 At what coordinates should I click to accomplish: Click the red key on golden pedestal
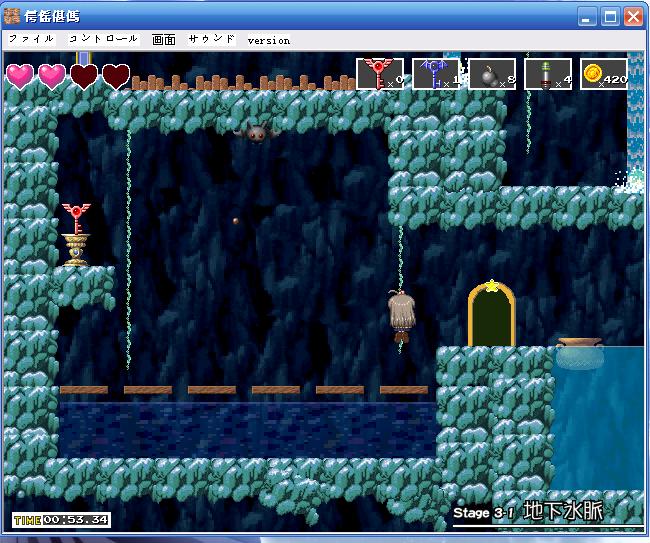point(76,218)
